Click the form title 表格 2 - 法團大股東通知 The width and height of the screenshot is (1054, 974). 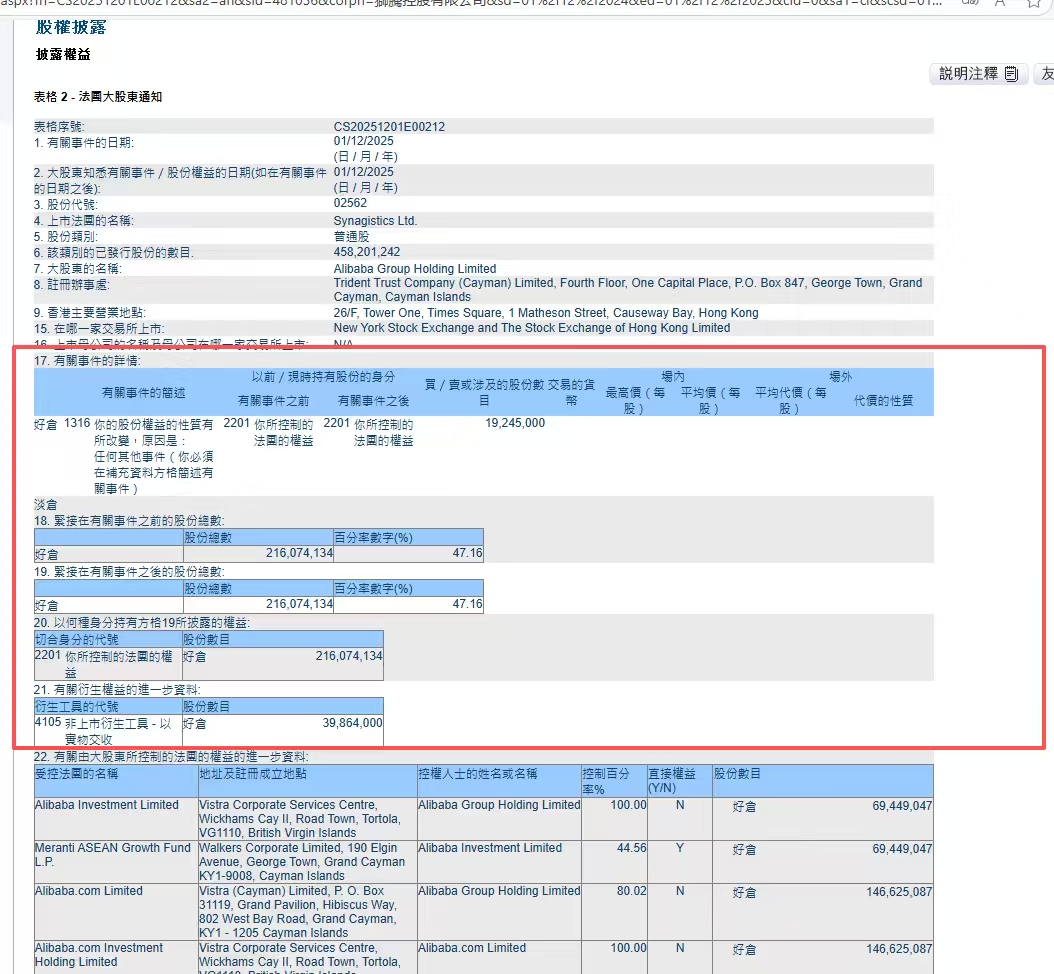pyautogui.click(x=98, y=97)
